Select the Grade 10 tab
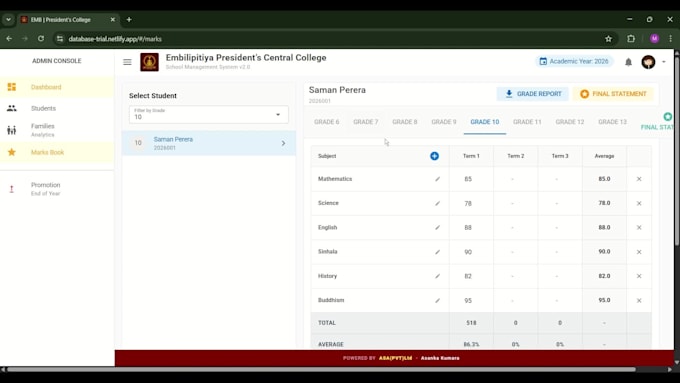The height and width of the screenshot is (383, 680). pos(484,122)
